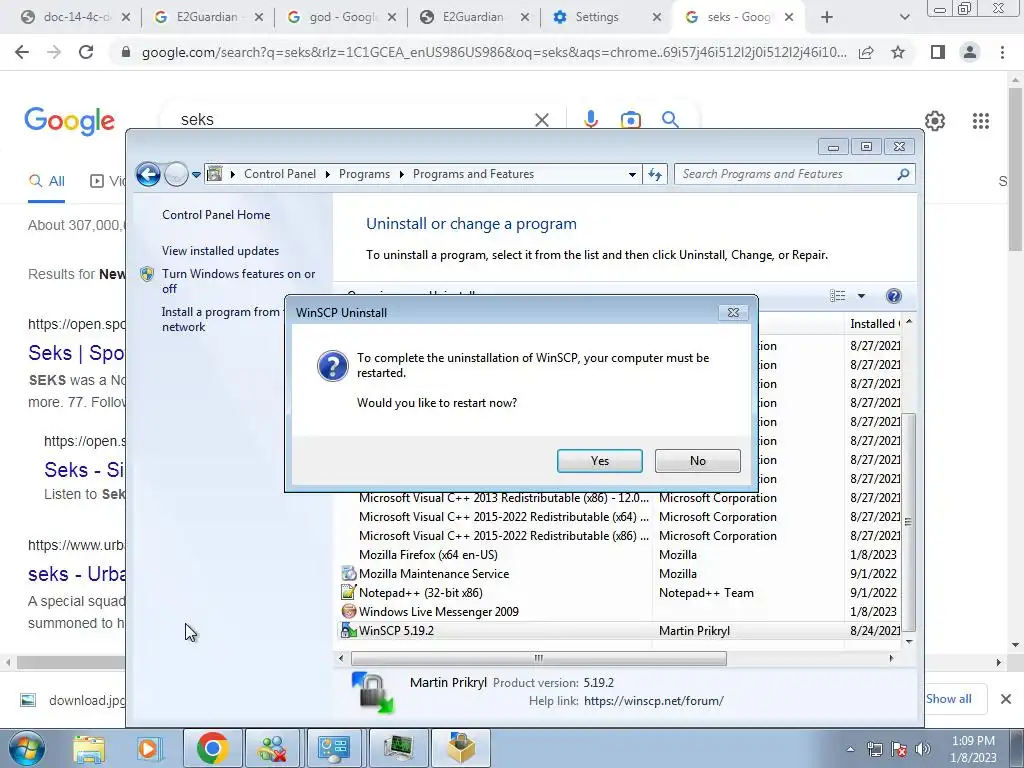This screenshot has width=1024, height=768.
Task: Select Control Panel breadcrumb segment
Action: tap(280, 174)
